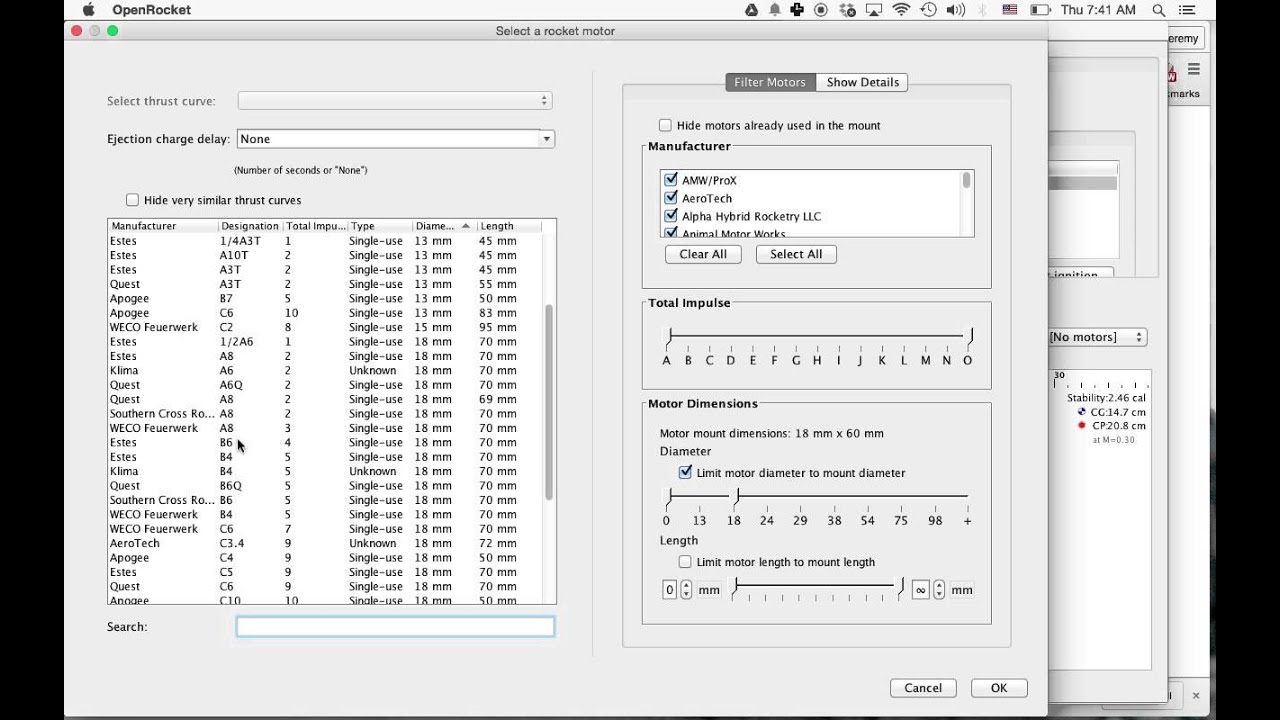
Task: Click the Ejection charge delay text field
Action: tap(388, 139)
